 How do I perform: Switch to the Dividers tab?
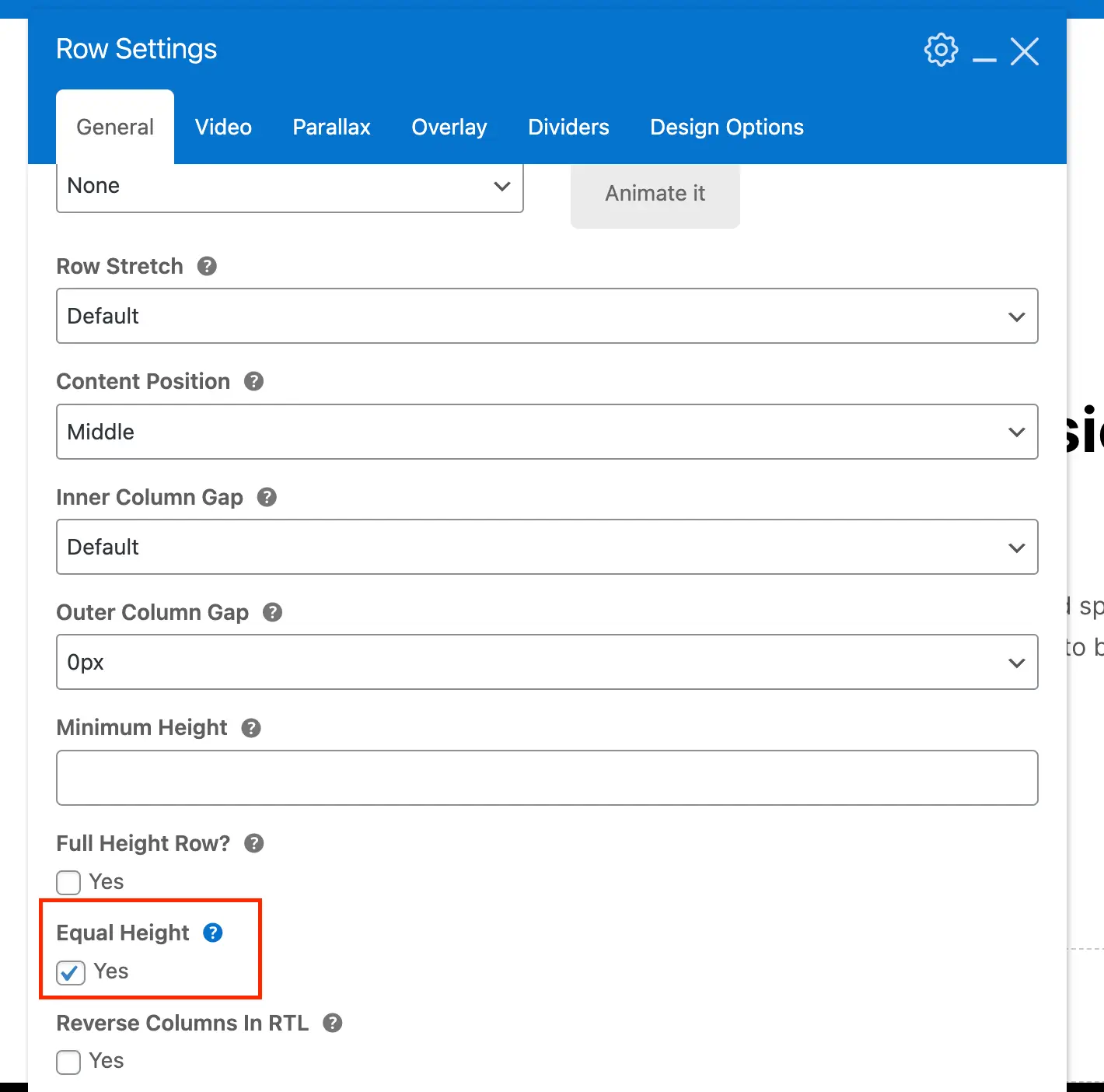(568, 127)
